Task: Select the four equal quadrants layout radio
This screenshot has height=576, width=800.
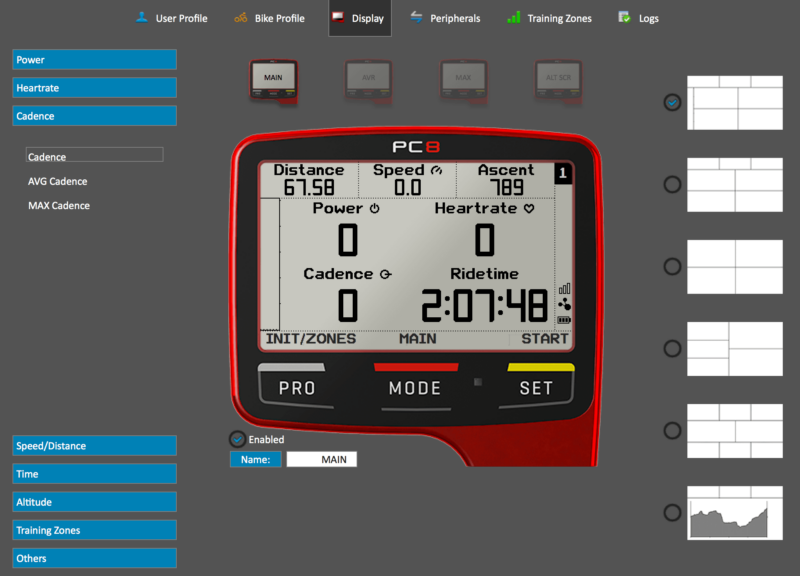Action: pos(672,266)
